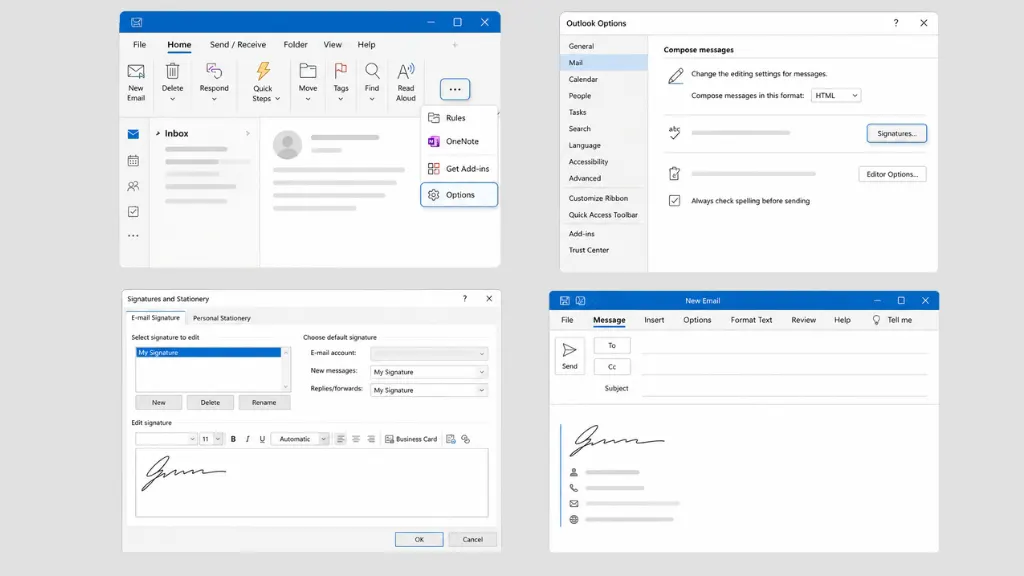The width and height of the screenshot is (1024, 576).
Task: Insert a Business Card into the signature
Action: click(x=411, y=440)
